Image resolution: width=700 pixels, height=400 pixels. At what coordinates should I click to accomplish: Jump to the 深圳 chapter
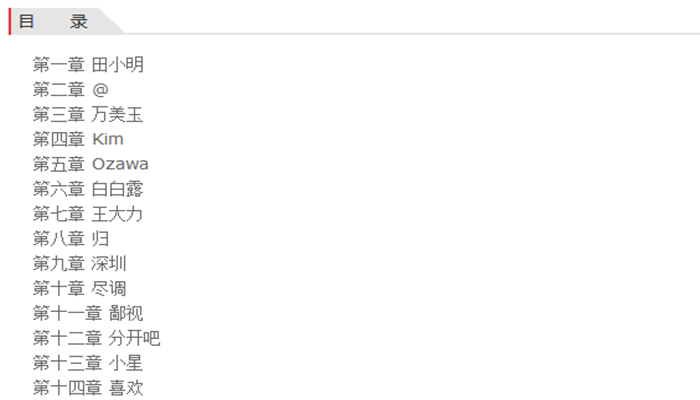point(110,264)
